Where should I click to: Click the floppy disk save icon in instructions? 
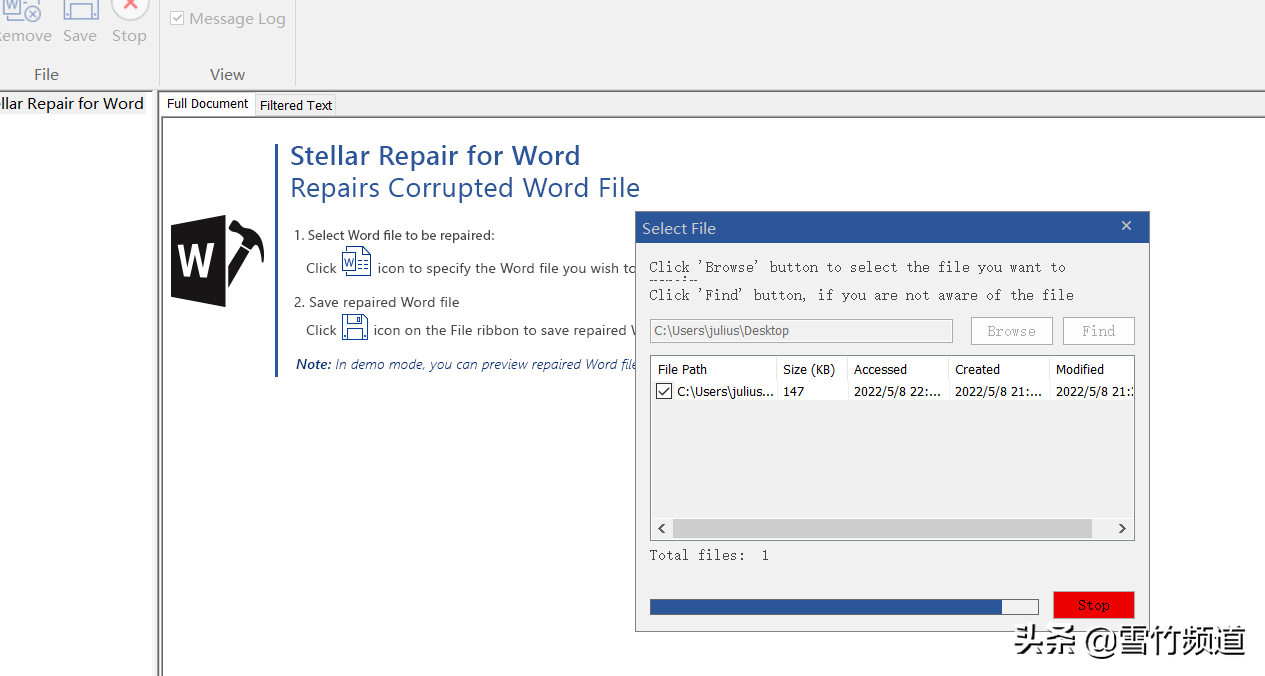[355, 327]
